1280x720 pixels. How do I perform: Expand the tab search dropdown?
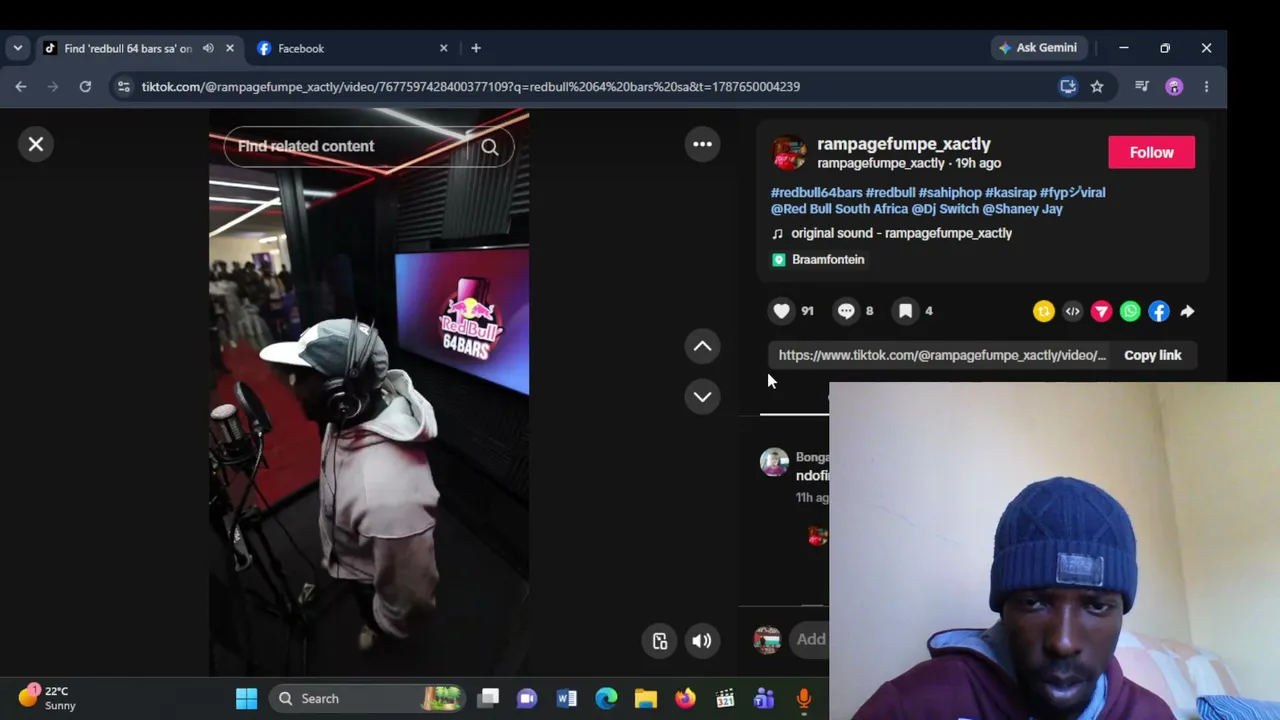tap(17, 48)
